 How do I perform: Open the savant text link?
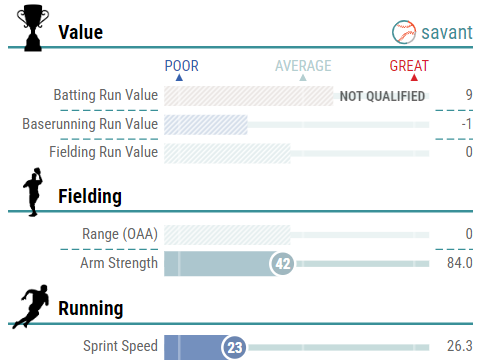click(447, 33)
